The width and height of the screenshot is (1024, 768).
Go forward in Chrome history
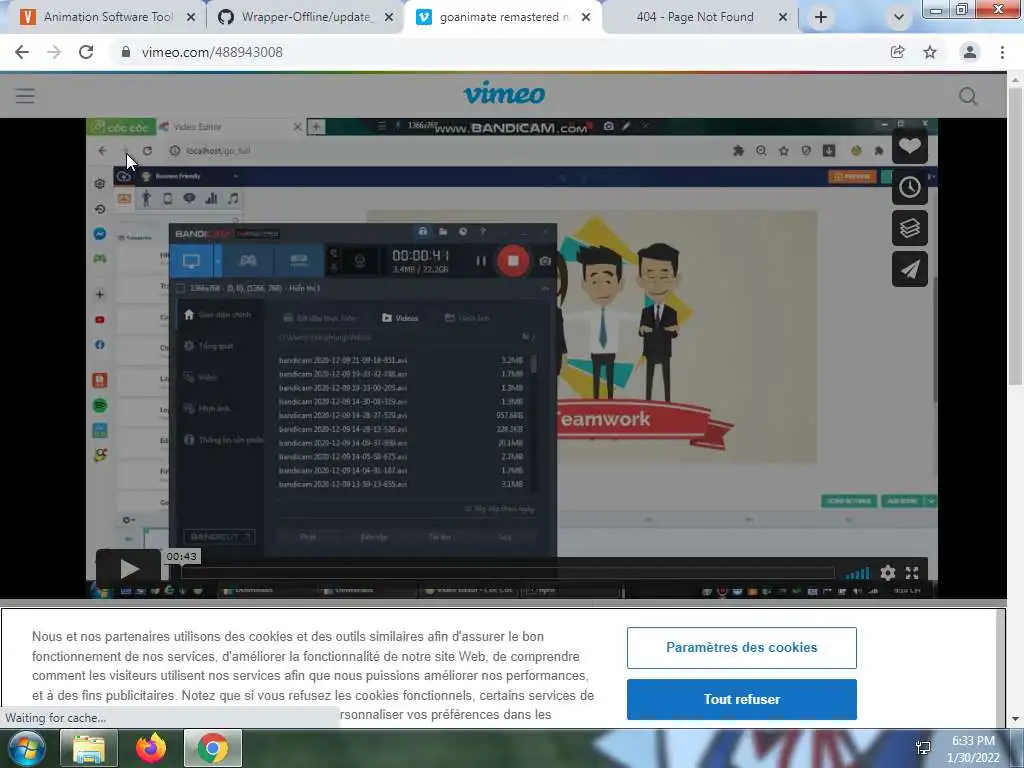pyautogui.click(x=54, y=52)
